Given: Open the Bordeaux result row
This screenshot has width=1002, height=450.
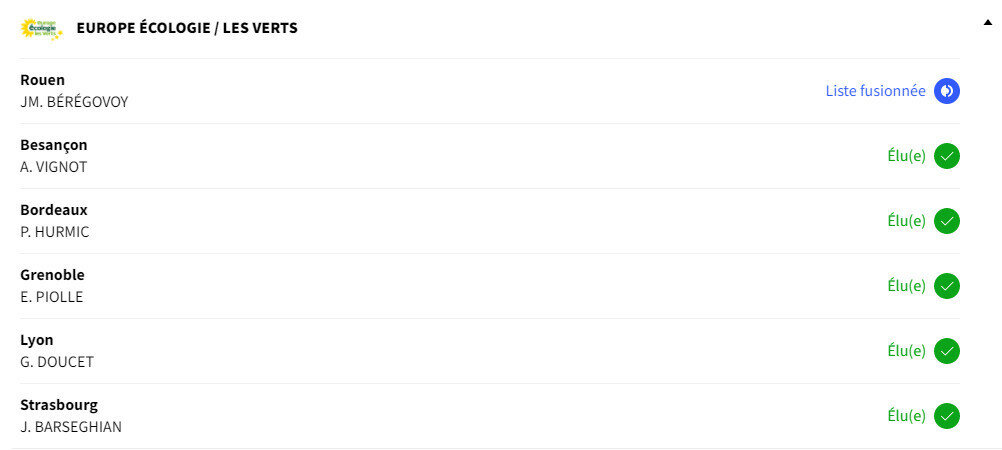Looking at the screenshot, I should tap(489, 221).
